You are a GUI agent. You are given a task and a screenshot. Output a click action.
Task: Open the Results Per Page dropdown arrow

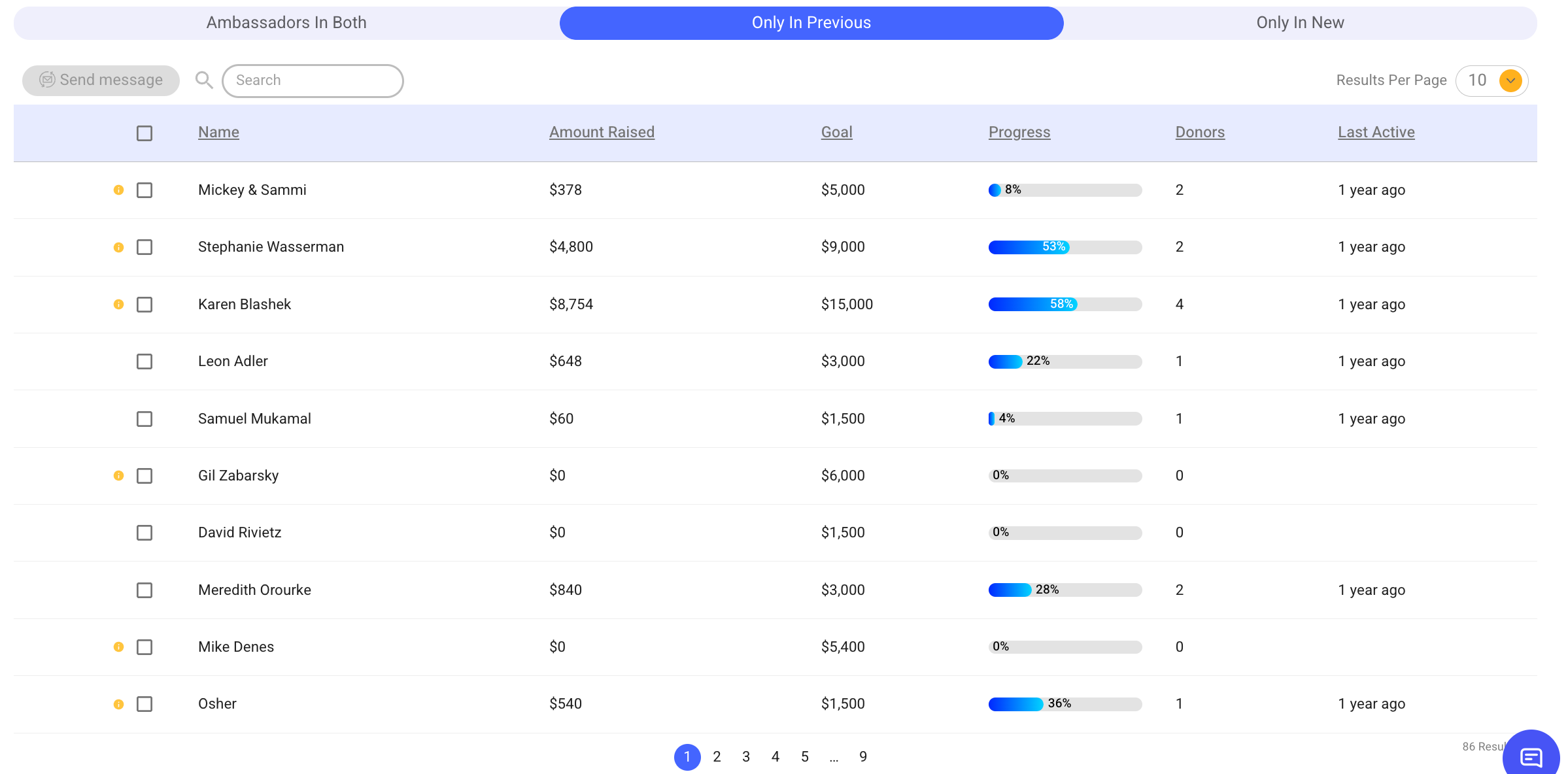[x=1510, y=80]
